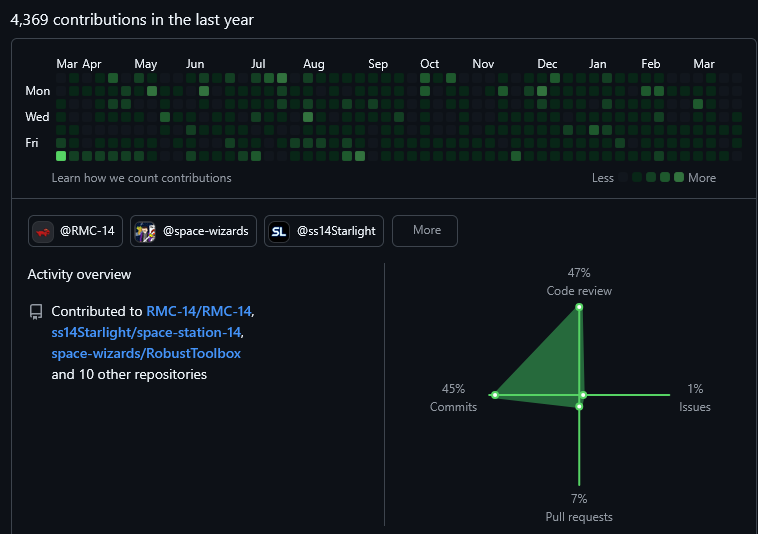Open Learn how we count contributions
Image resolution: width=758 pixels, height=534 pixels.
141,178
